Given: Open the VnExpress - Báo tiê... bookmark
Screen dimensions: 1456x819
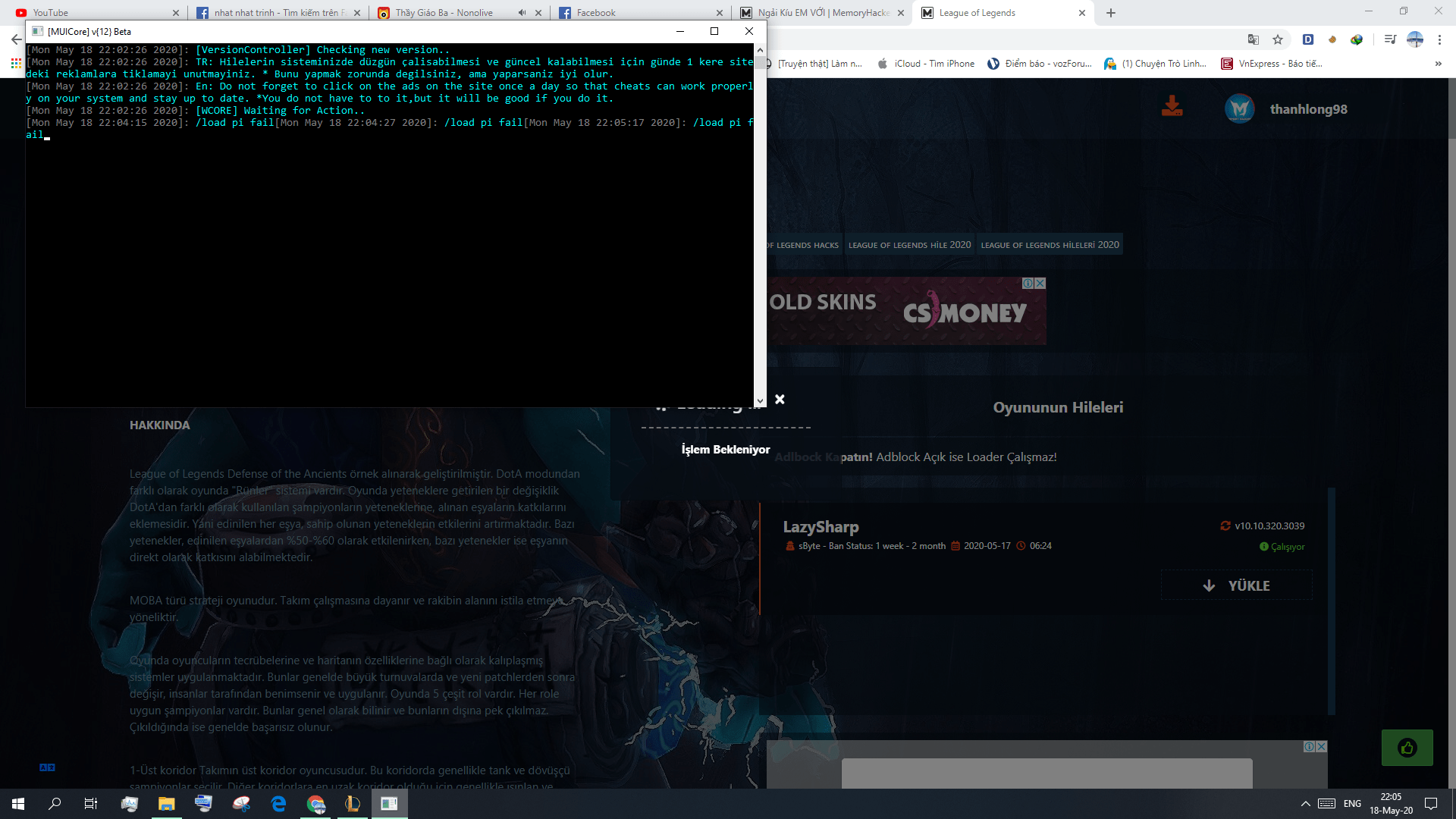Looking at the screenshot, I should (x=1272, y=64).
